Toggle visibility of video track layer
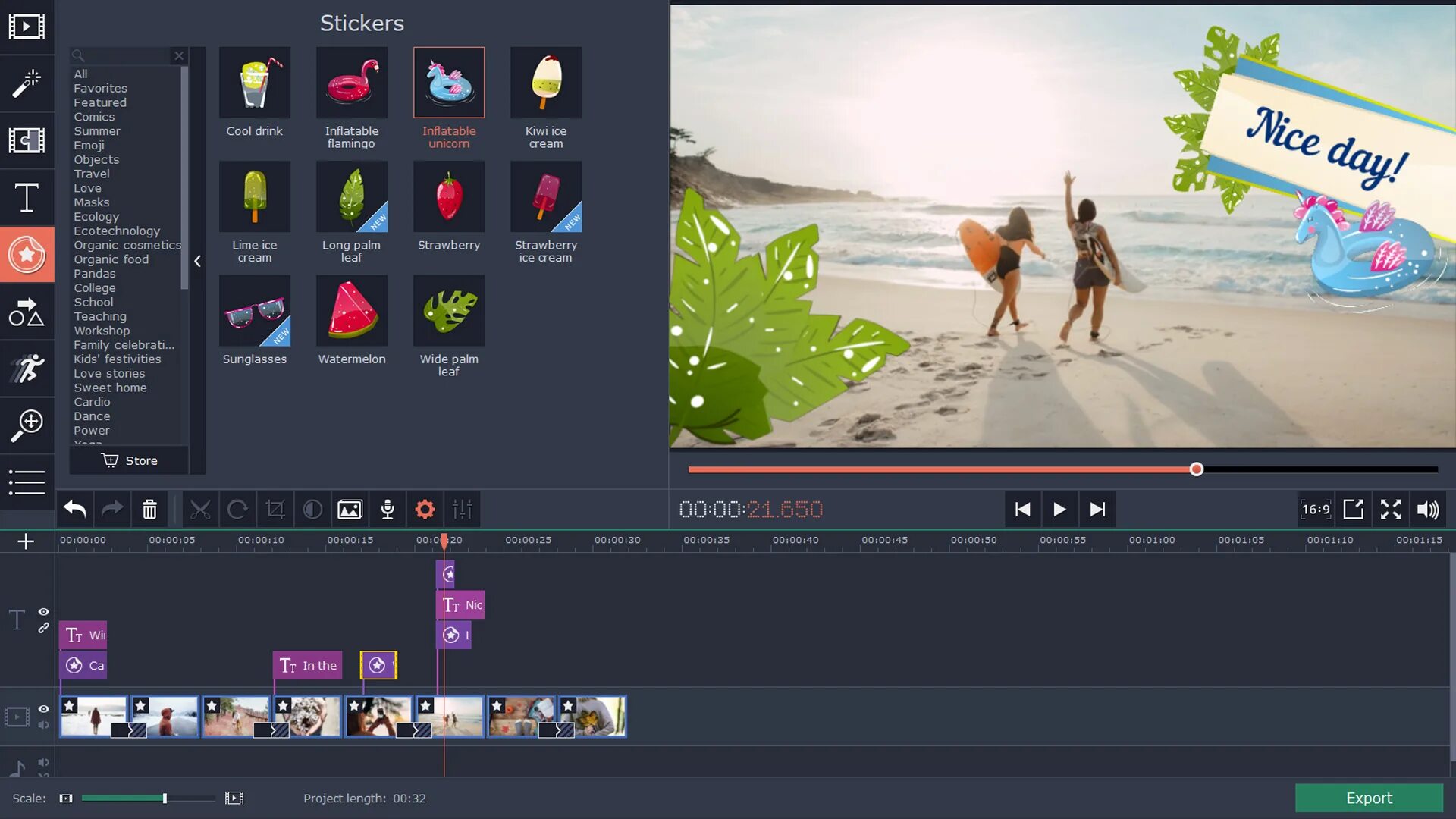Image resolution: width=1456 pixels, height=819 pixels. pyautogui.click(x=43, y=709)
